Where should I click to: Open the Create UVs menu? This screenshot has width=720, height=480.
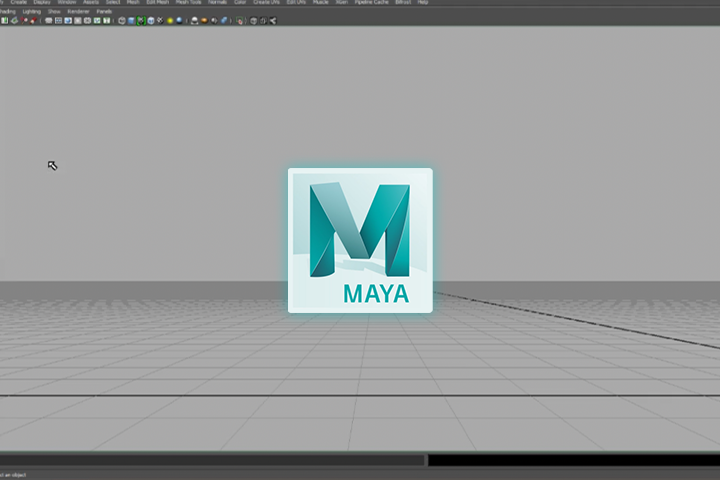[x=266, y=2]
